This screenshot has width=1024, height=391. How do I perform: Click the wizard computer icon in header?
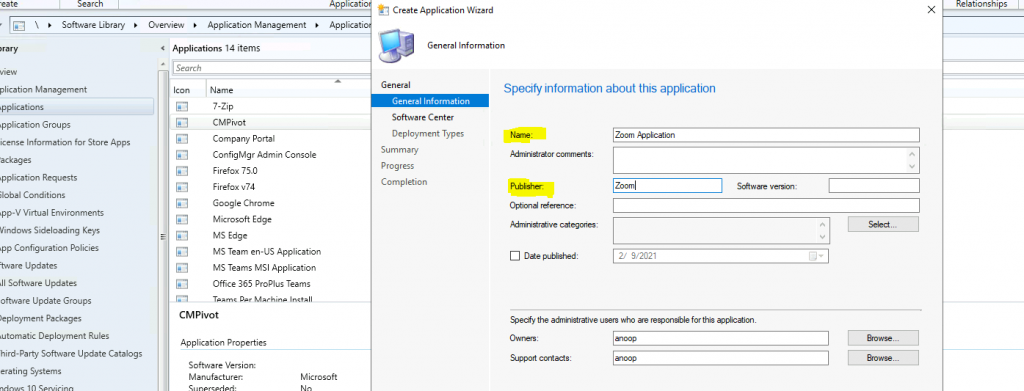(x=396, y=46)
